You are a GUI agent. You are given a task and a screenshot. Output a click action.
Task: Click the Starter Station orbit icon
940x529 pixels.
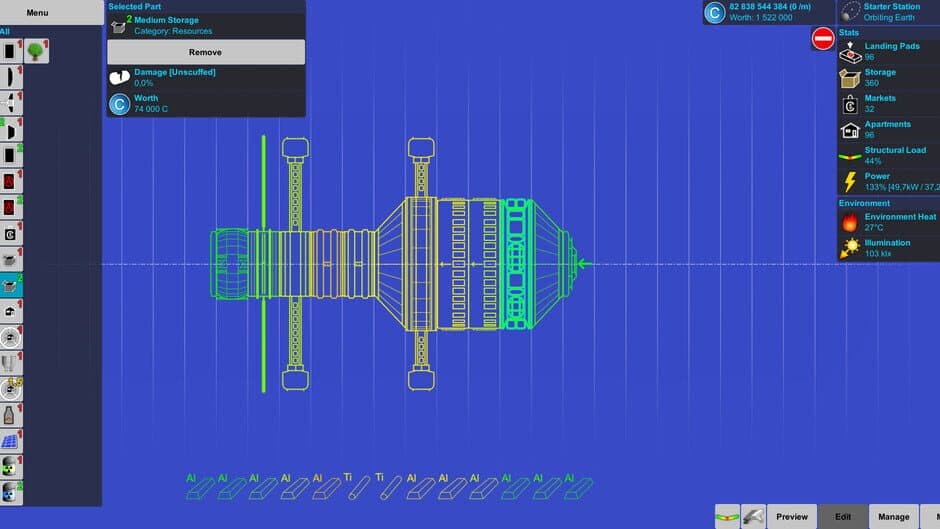850,12
